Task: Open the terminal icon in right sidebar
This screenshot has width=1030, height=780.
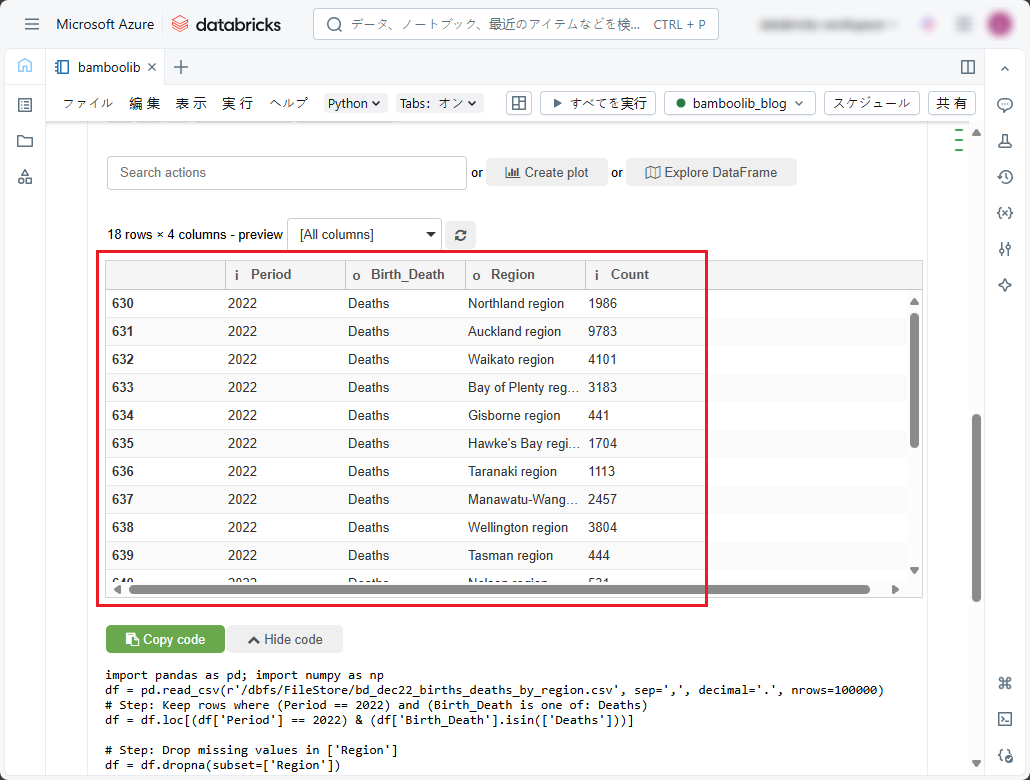Action: (x=1005, y=719)
